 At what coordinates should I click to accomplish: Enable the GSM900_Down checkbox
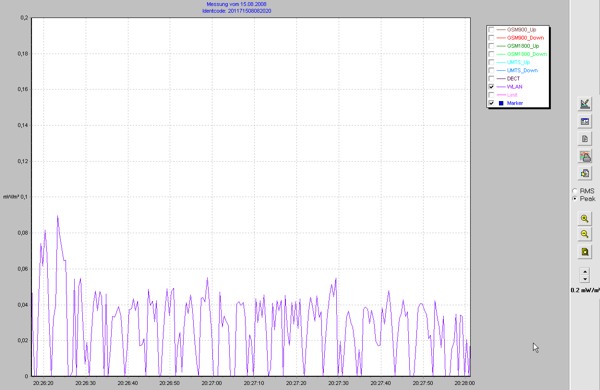491,38
